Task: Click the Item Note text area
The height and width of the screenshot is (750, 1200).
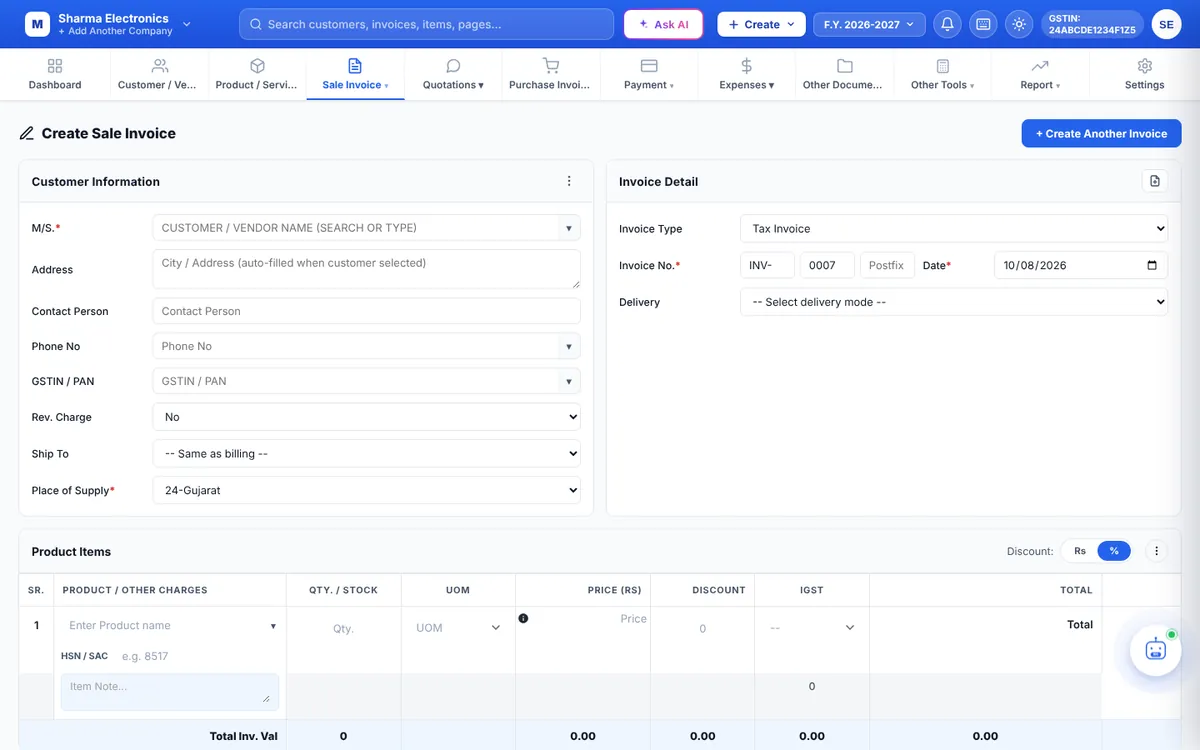Action: pyautogui.click(x=170, y=692)
